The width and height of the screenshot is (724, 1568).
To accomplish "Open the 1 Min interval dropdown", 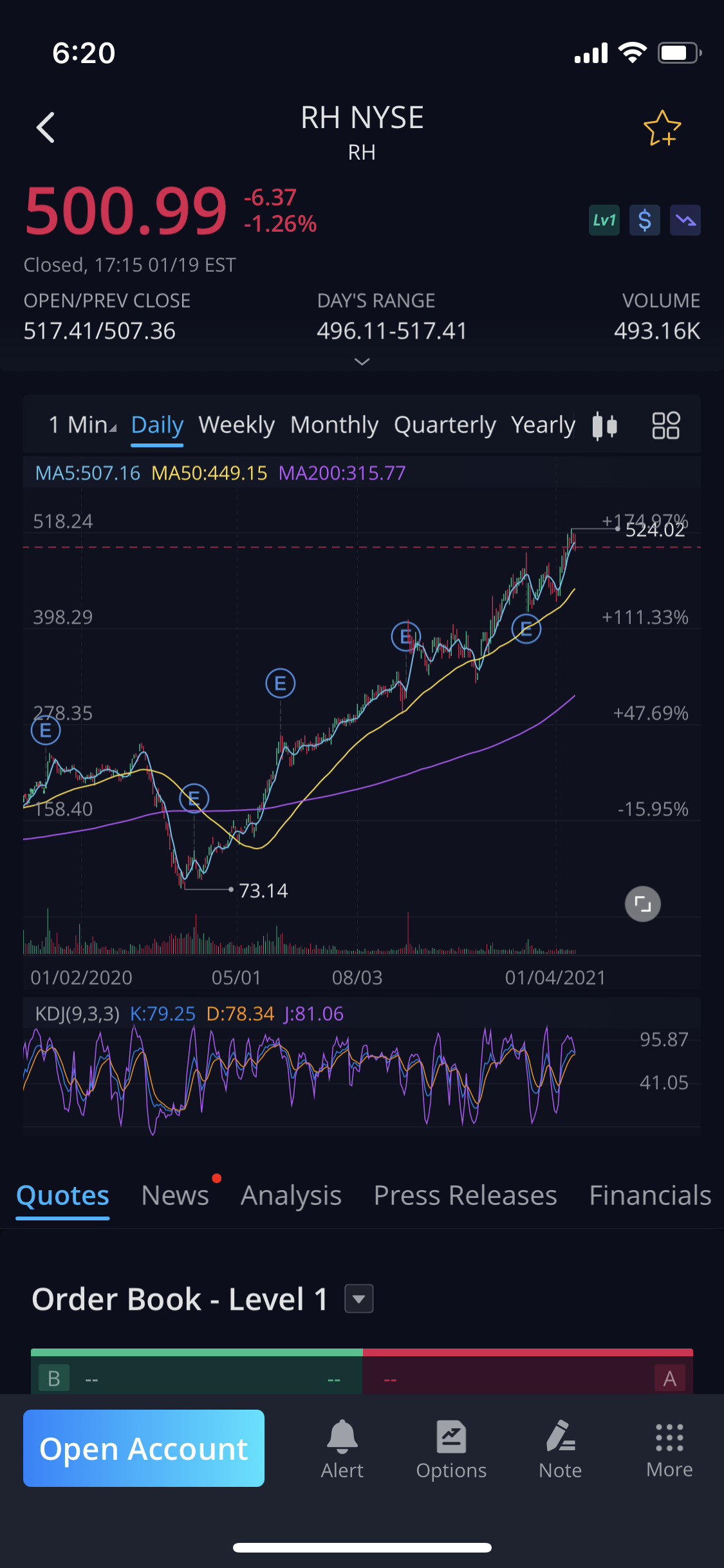I will [x=82, y=425].
